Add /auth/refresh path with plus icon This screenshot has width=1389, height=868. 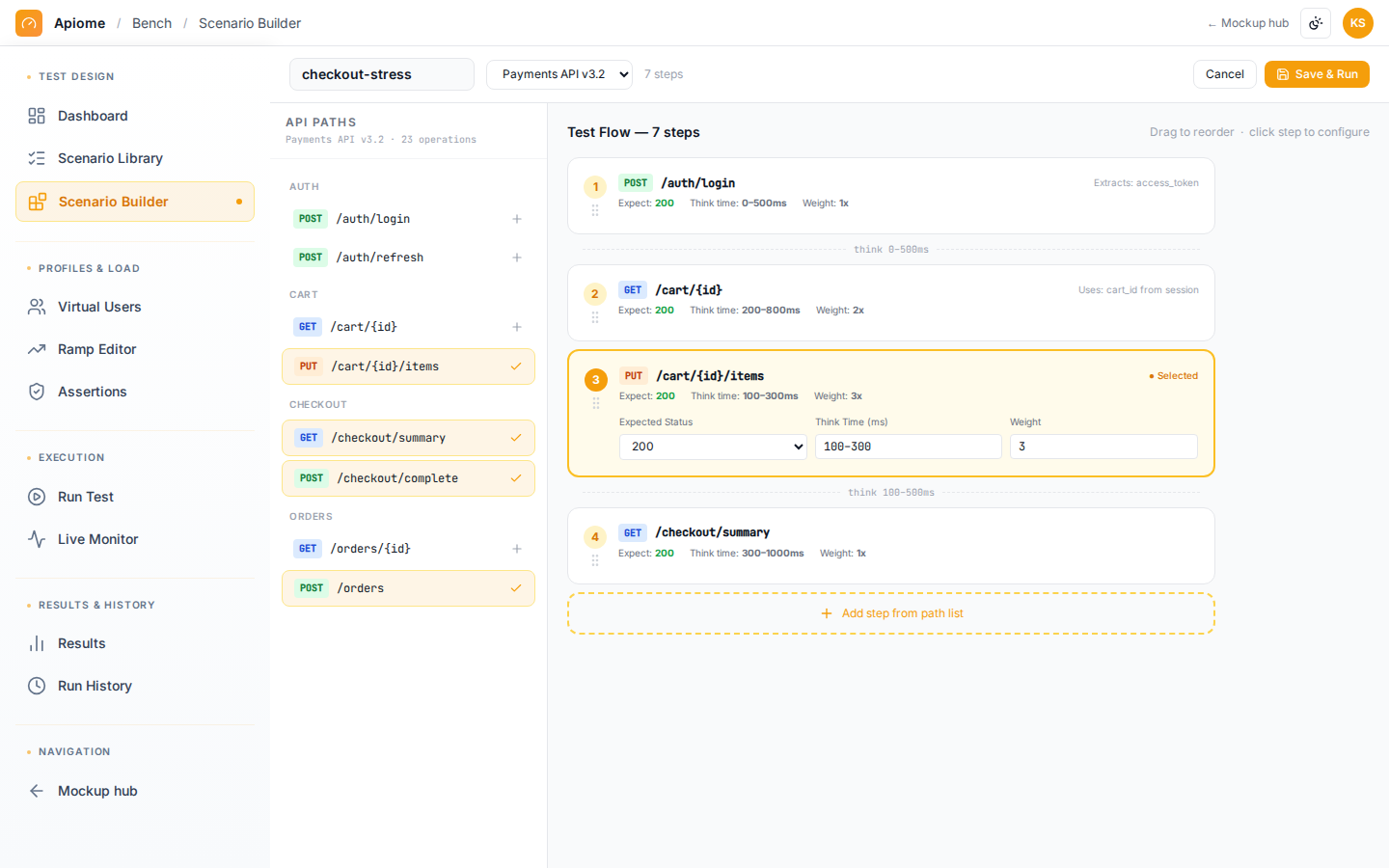click(x=517, y=258)
